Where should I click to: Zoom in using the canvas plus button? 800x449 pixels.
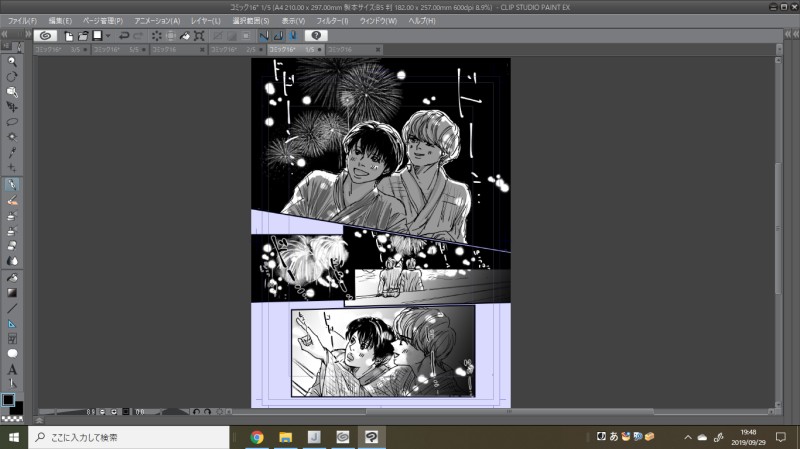point(114,412)
